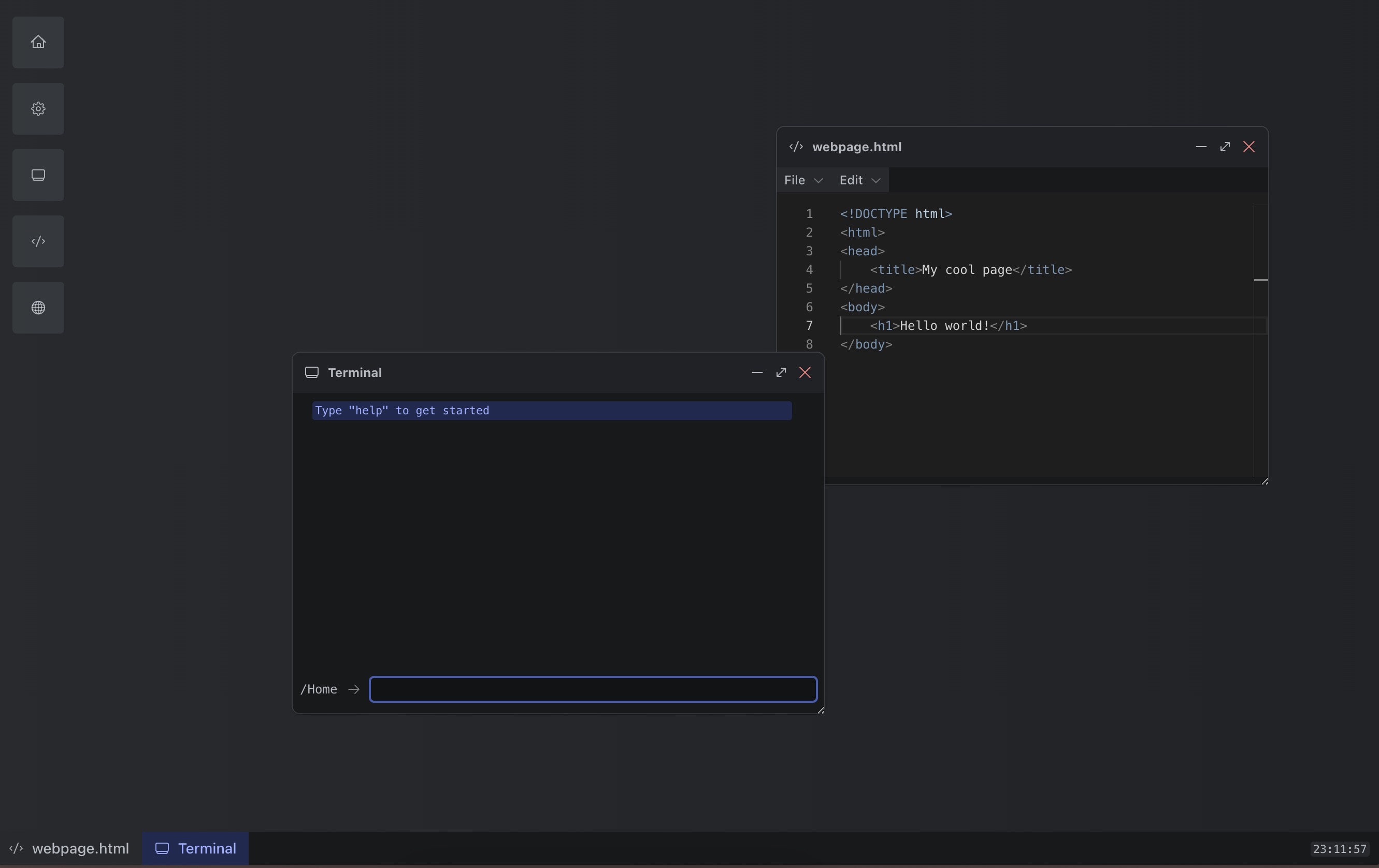Open web browser globe icon

coord(38,308)
